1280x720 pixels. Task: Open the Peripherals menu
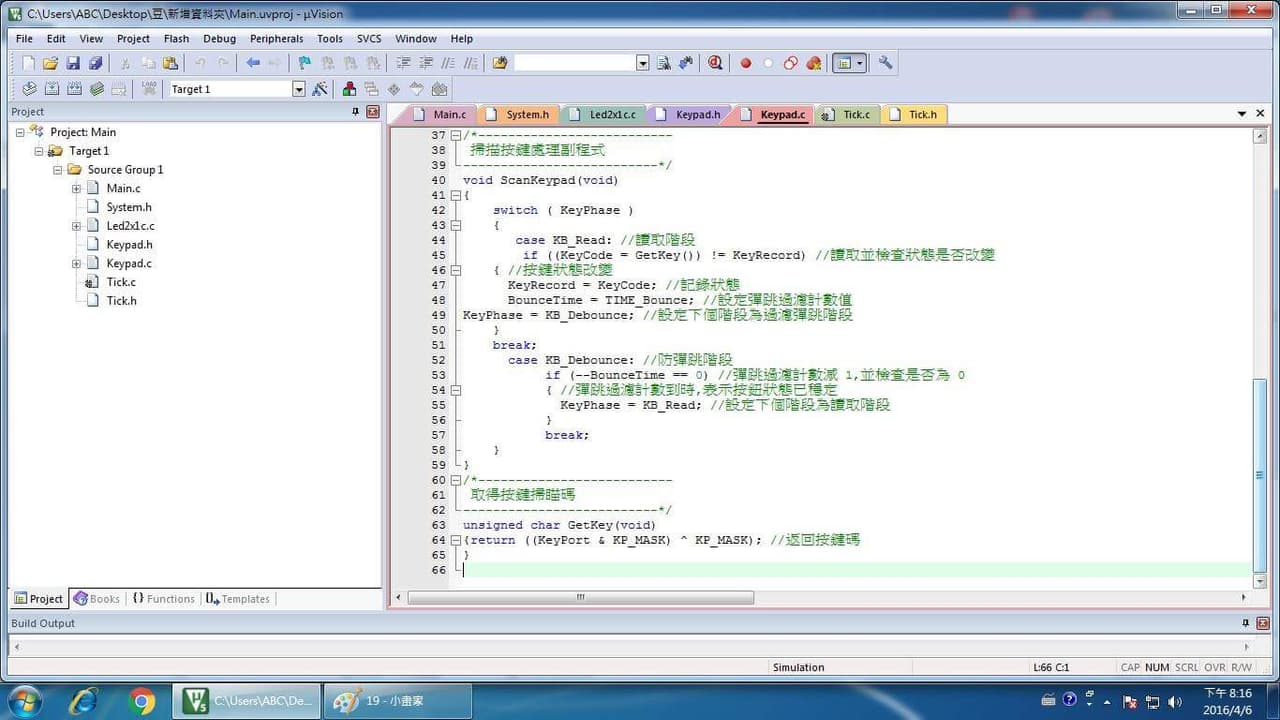(276, 39)
